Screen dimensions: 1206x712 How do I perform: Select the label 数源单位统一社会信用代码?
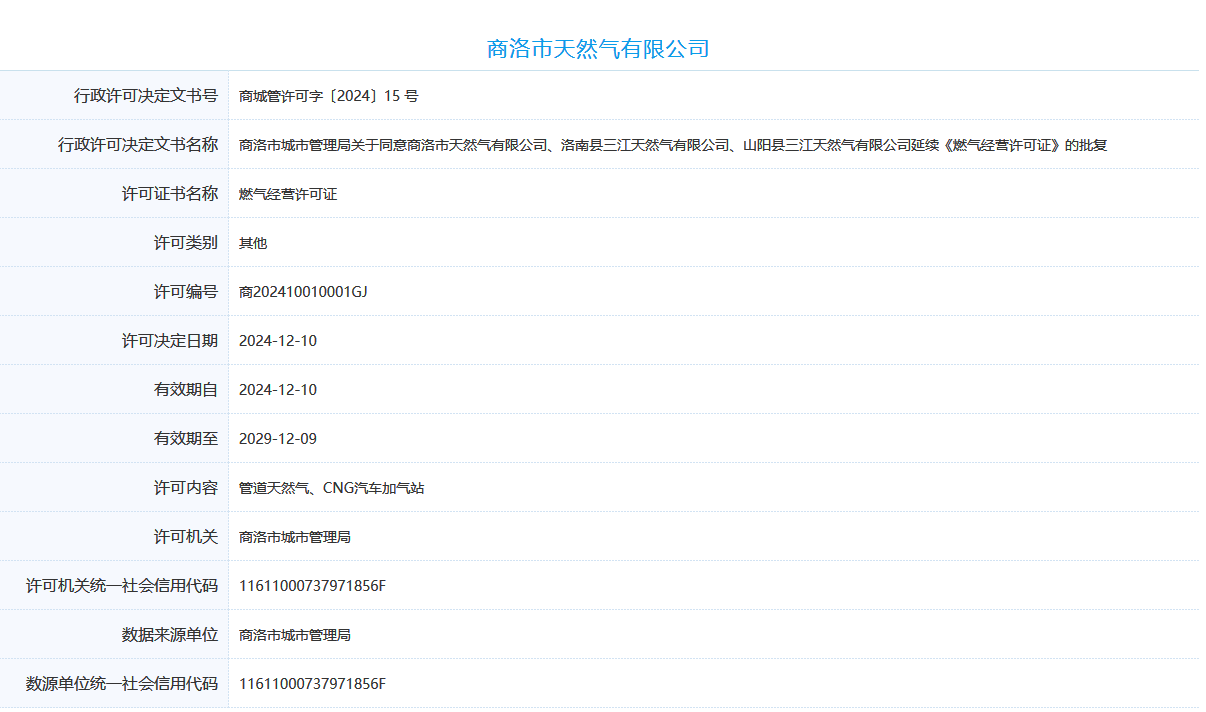pos(122,684)
